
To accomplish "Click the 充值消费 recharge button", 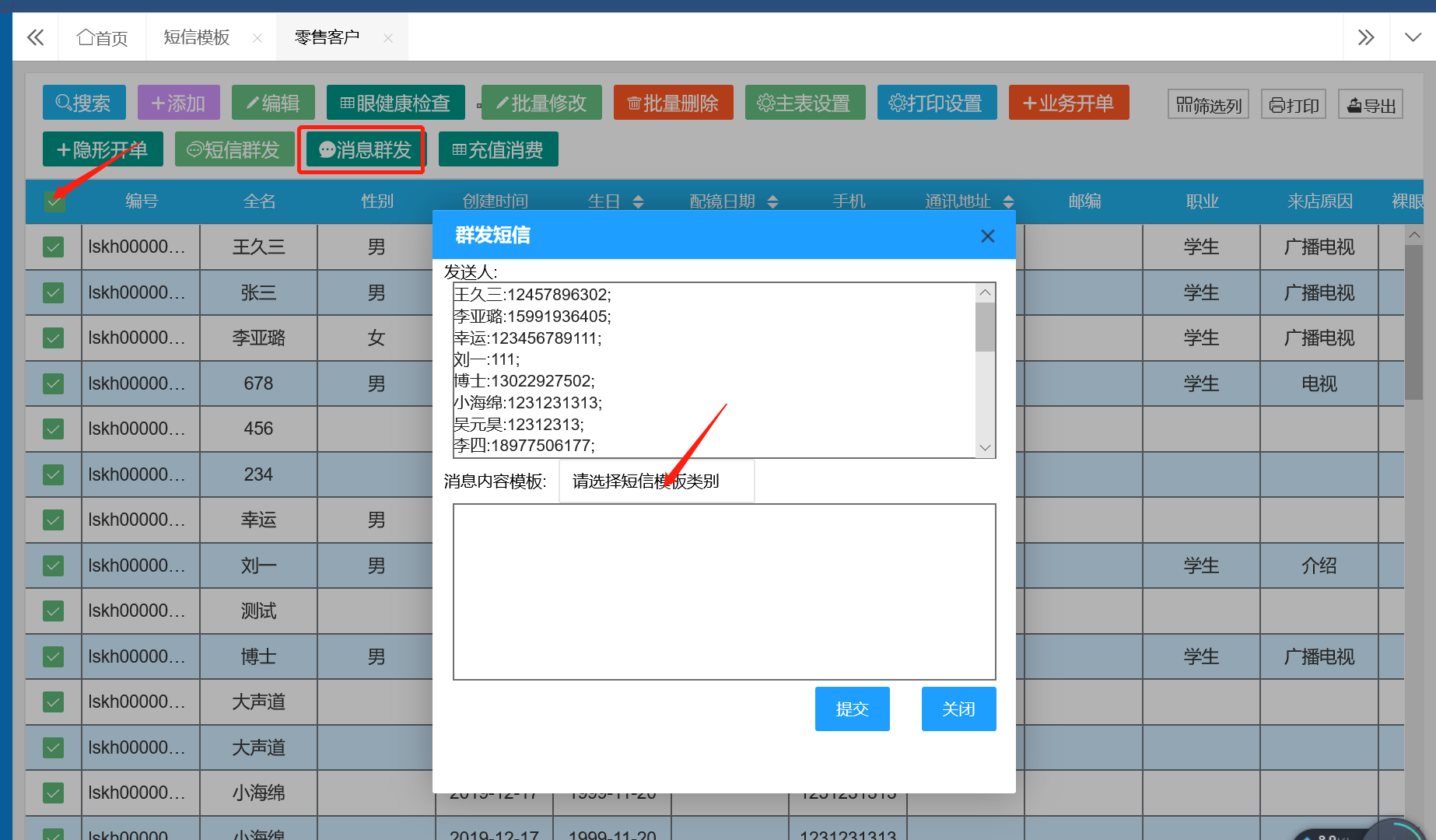I will 499,149.
